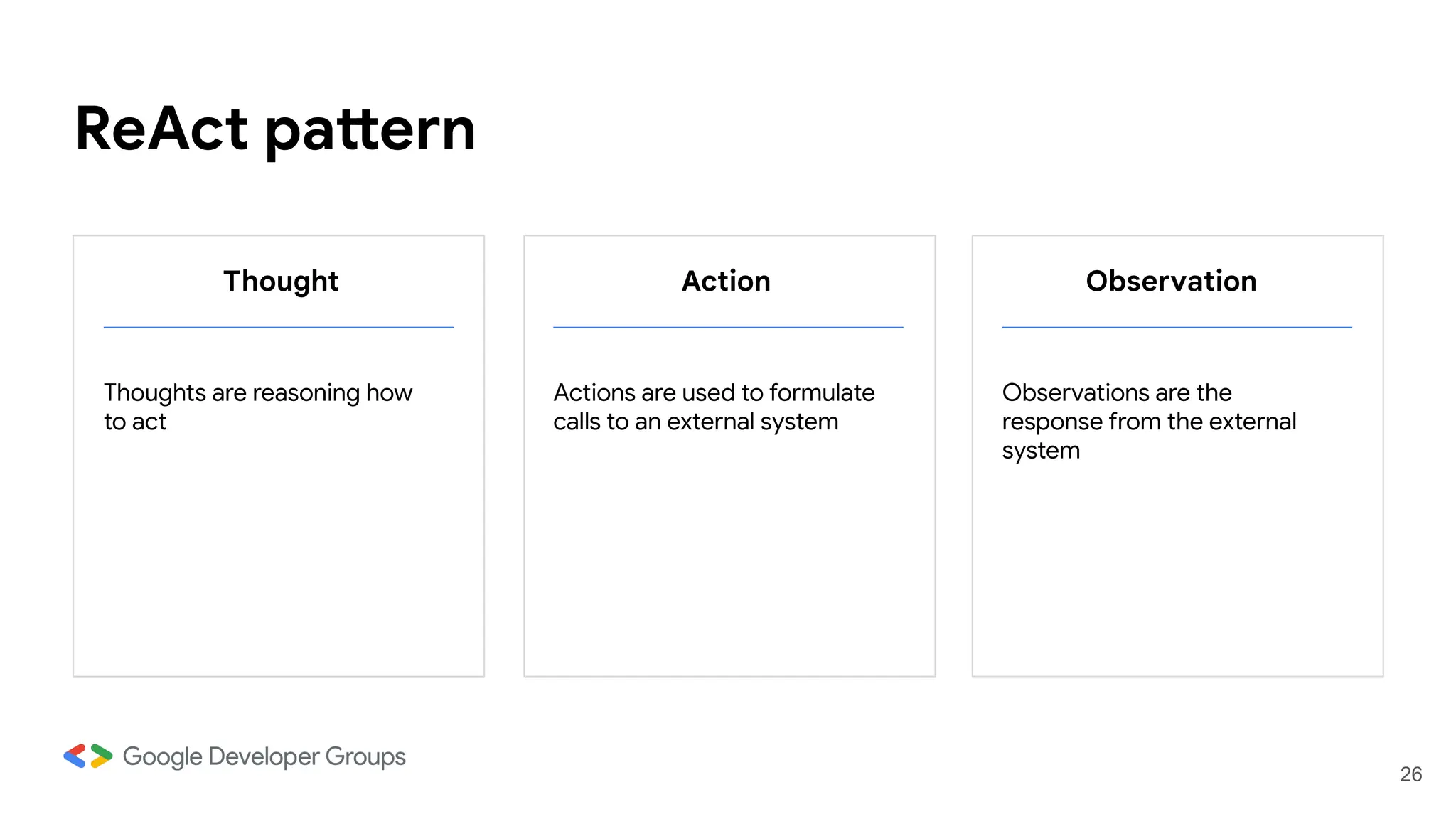Click the word "Developer" in the footer
The height and width of the screenshot is (819, 1456).
coord(264,757)
